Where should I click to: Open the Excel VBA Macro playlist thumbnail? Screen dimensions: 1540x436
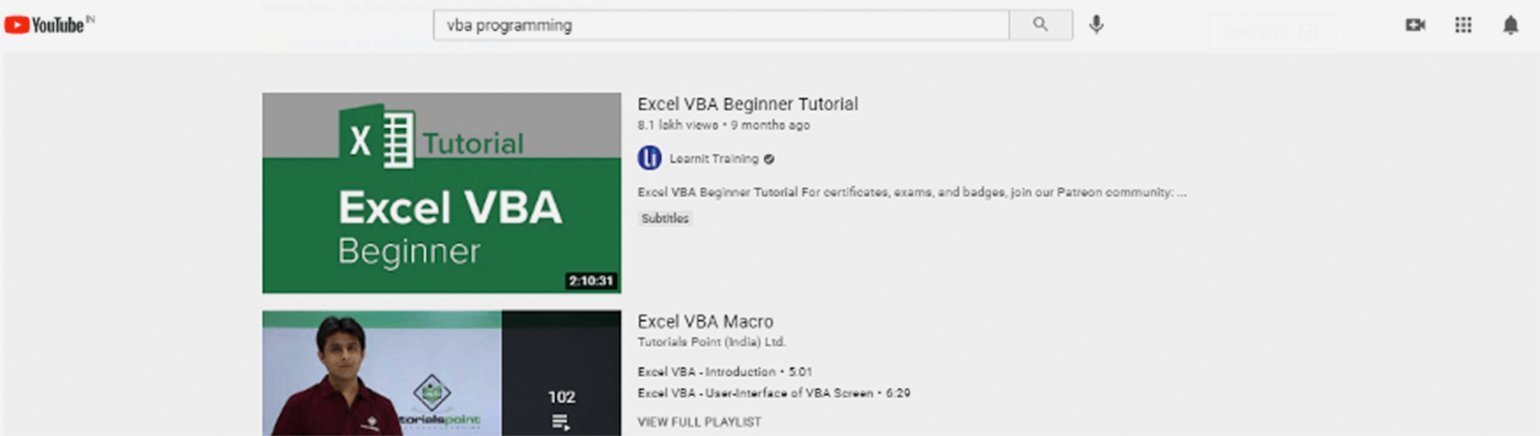[x=441, y=373]
